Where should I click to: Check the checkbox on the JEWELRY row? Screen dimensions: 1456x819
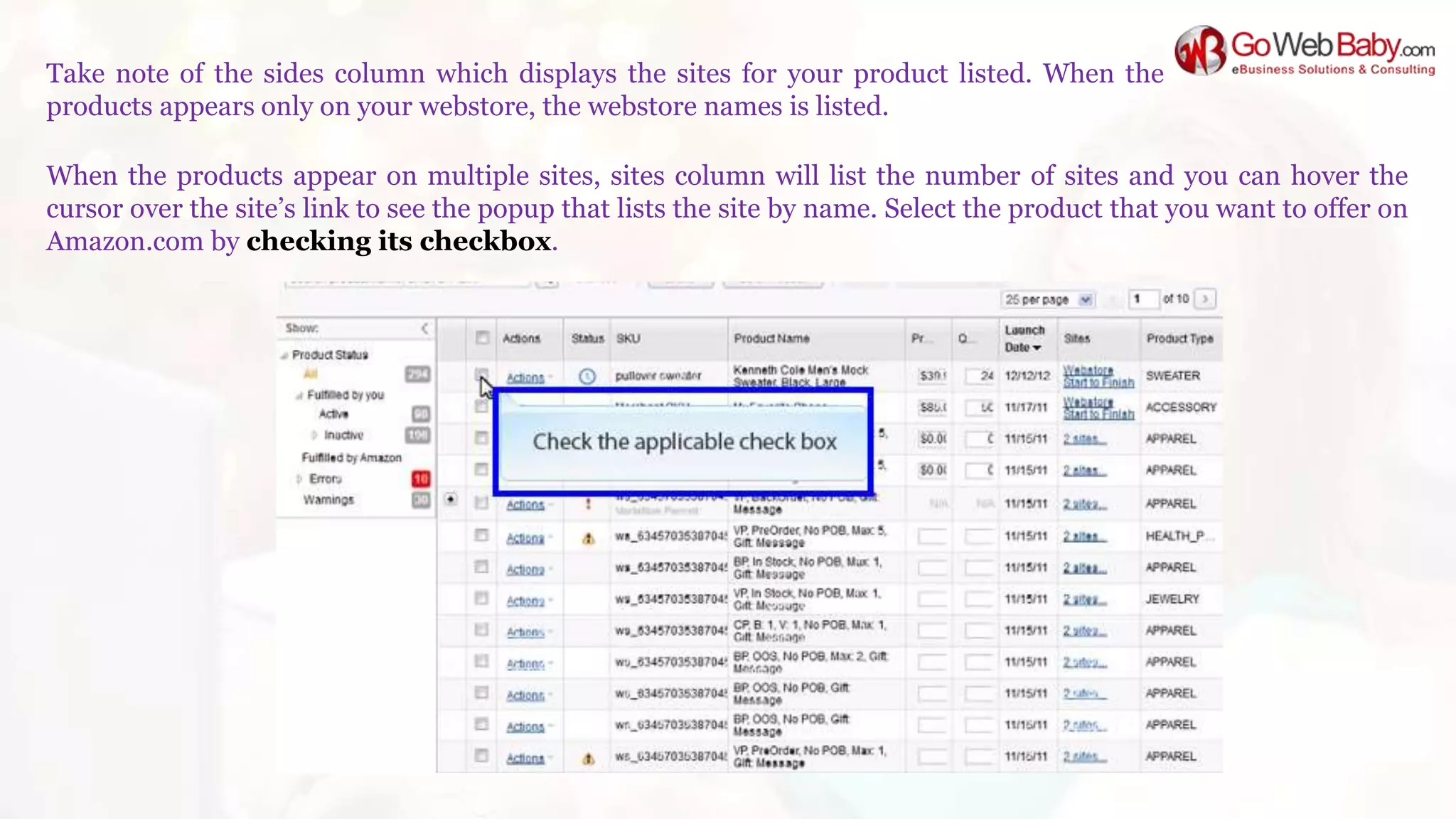point(481,598)
